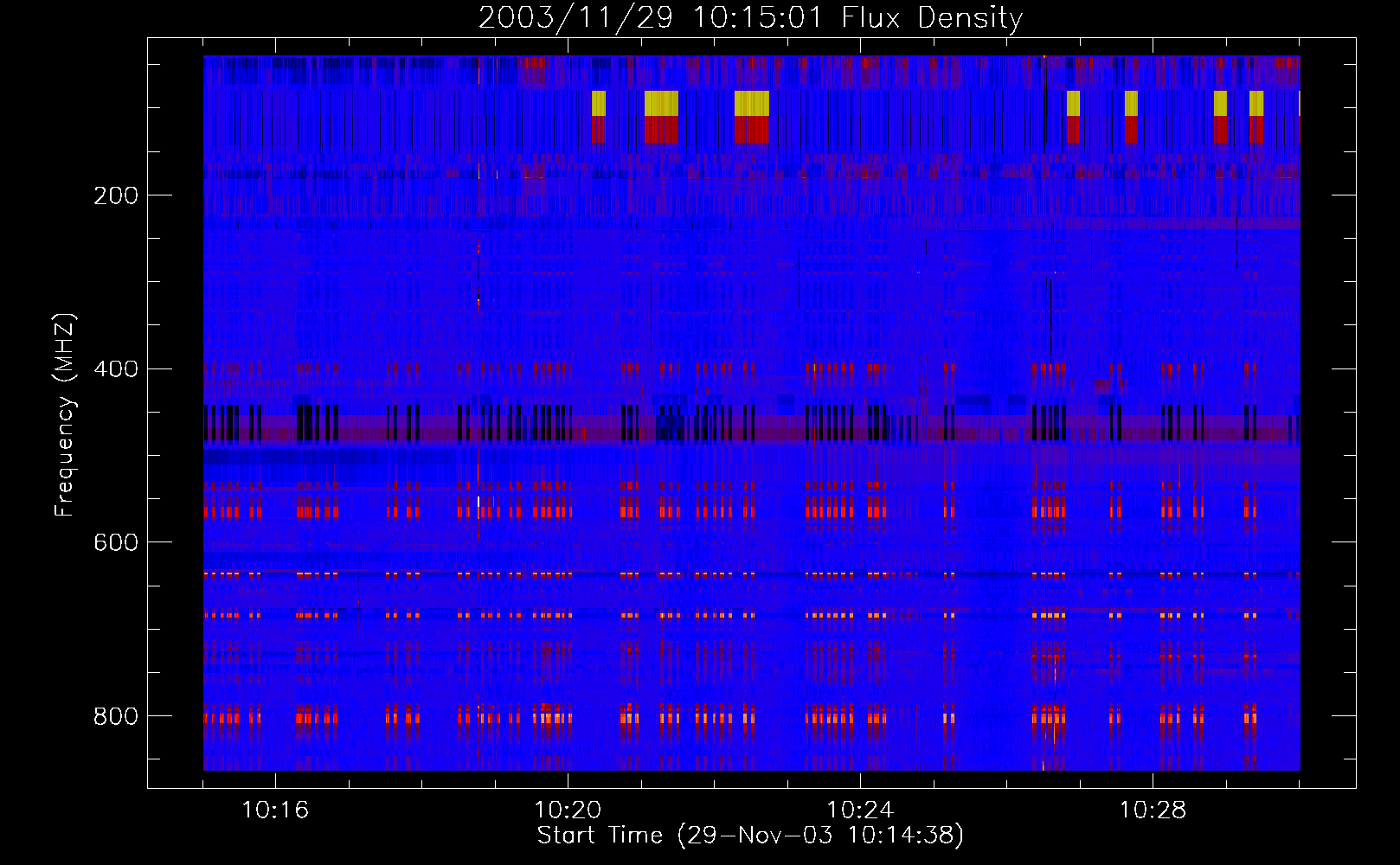Click the 10:16 time tick label
Screen dimensions: 1400x865
[x=275, y=811]
